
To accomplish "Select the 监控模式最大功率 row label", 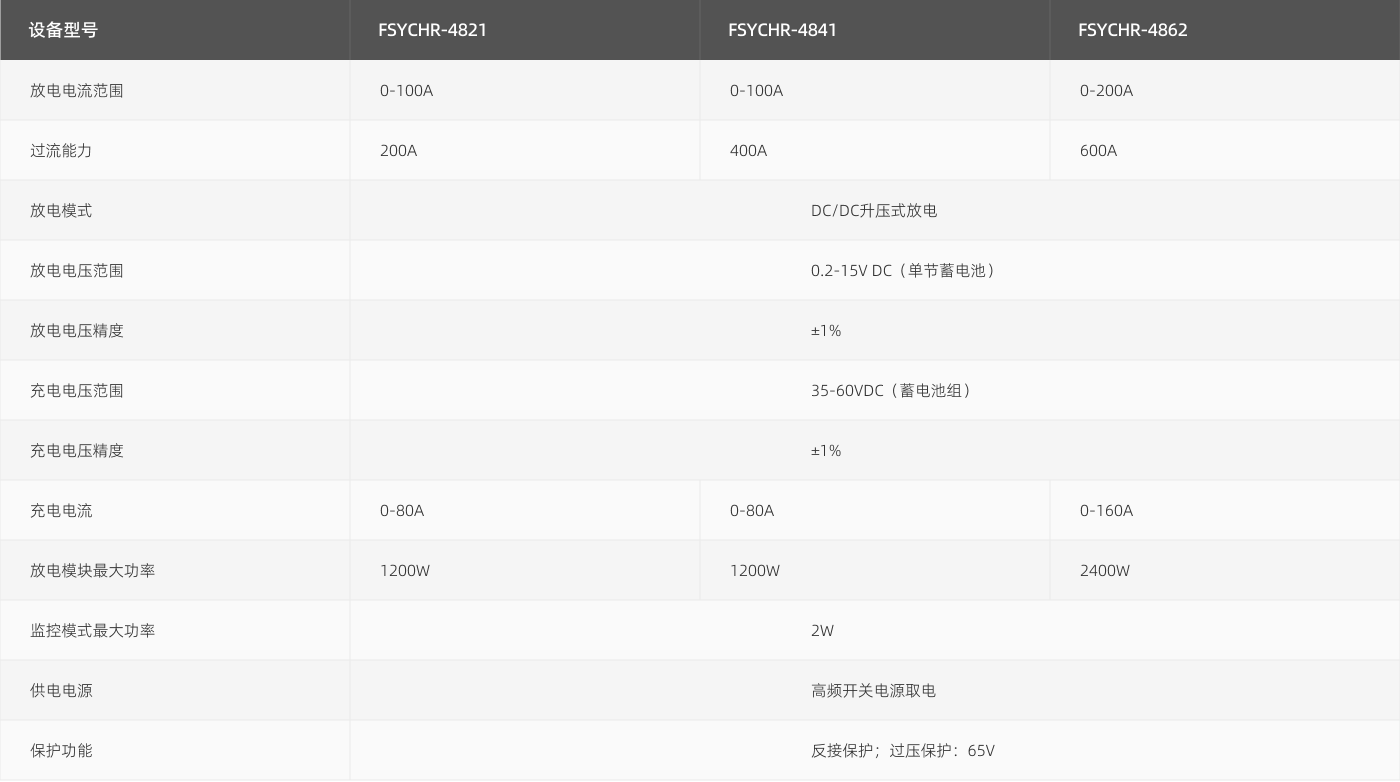I will (x=92, y=631).
